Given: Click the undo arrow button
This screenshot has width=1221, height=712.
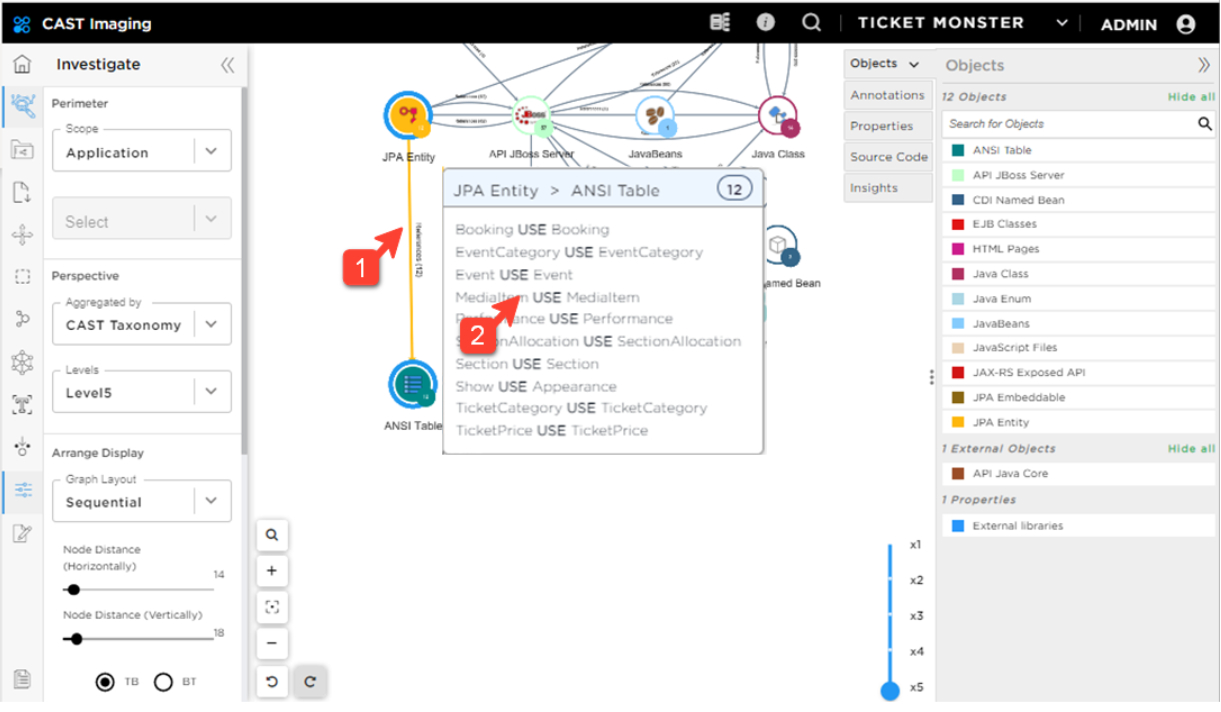Looking at the screenshot, I should click(x=272, y=682).
